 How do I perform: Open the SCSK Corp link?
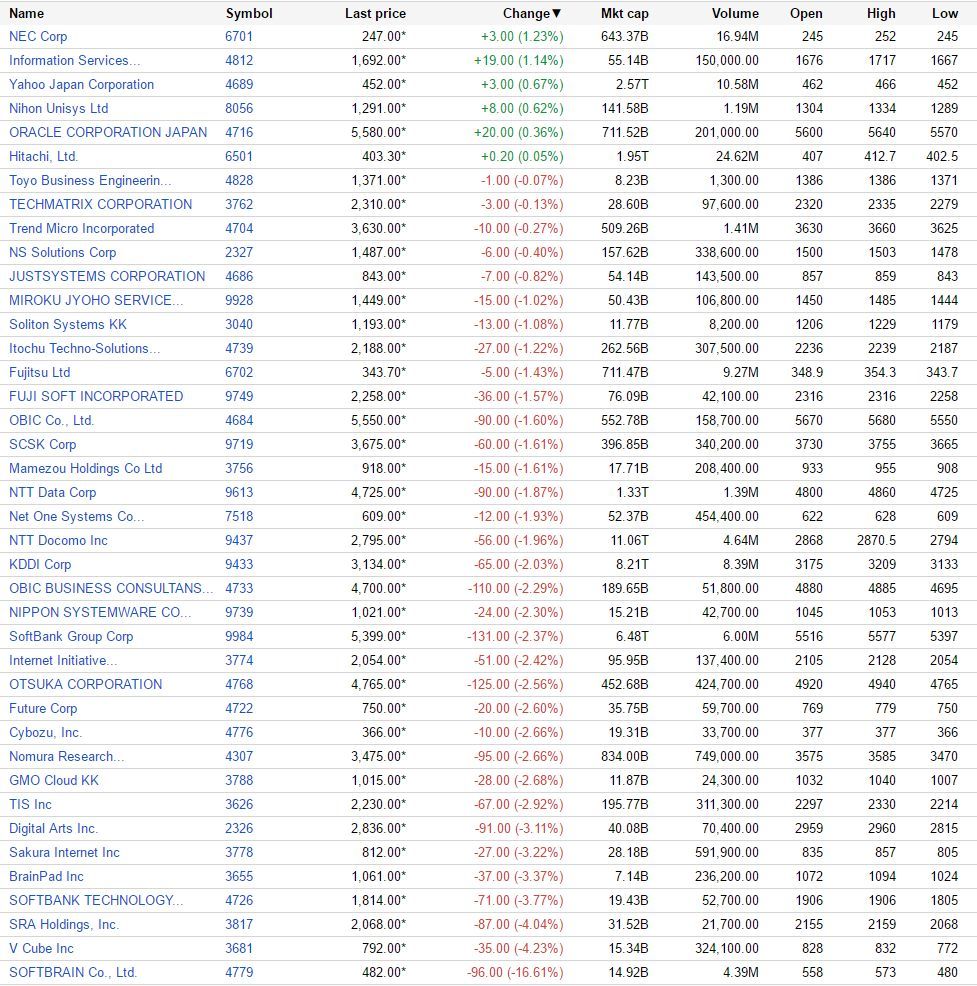[x=42, y=444]
